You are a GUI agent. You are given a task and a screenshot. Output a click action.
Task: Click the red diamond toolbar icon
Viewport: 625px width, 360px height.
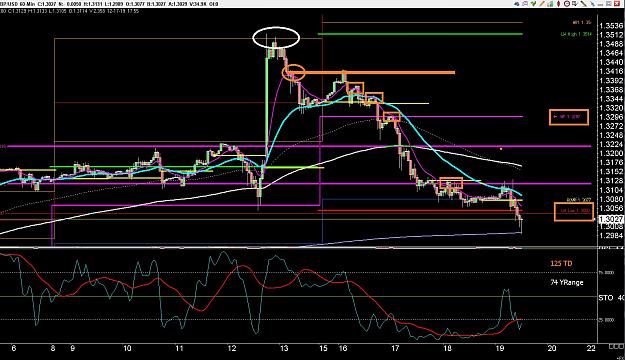[x=558, y=4]
